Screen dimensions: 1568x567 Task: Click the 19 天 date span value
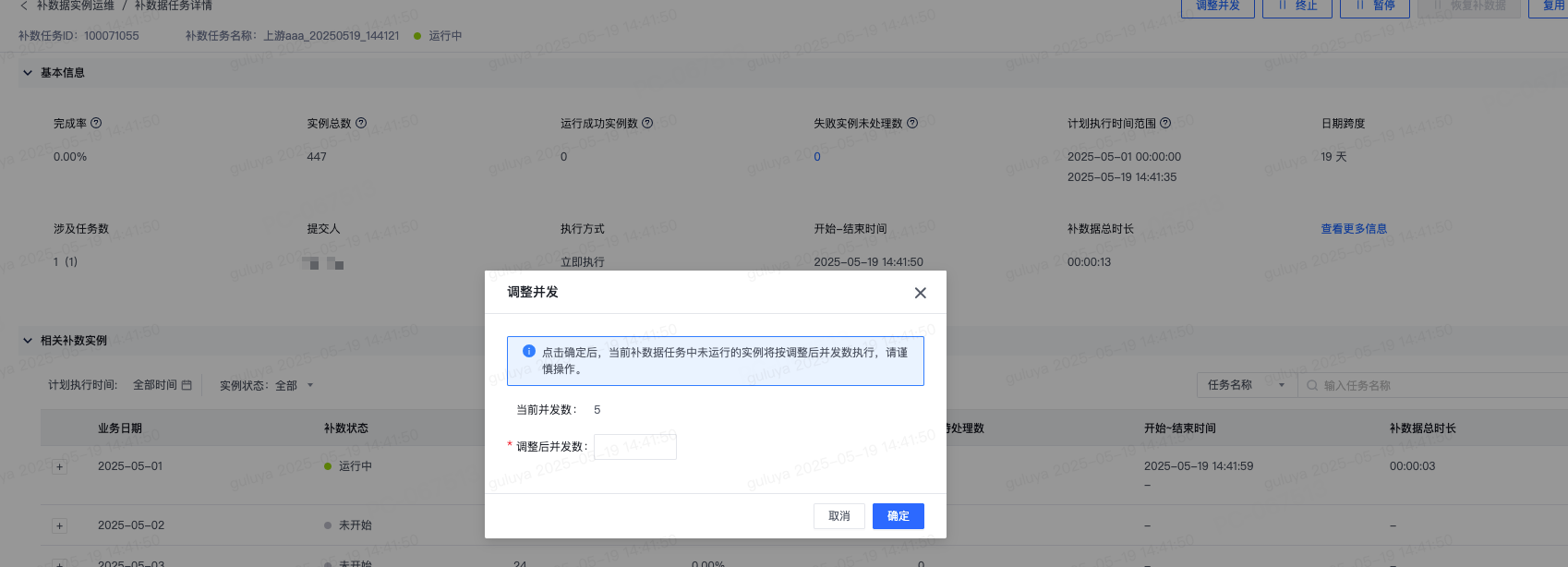[x=1333, y=157]
